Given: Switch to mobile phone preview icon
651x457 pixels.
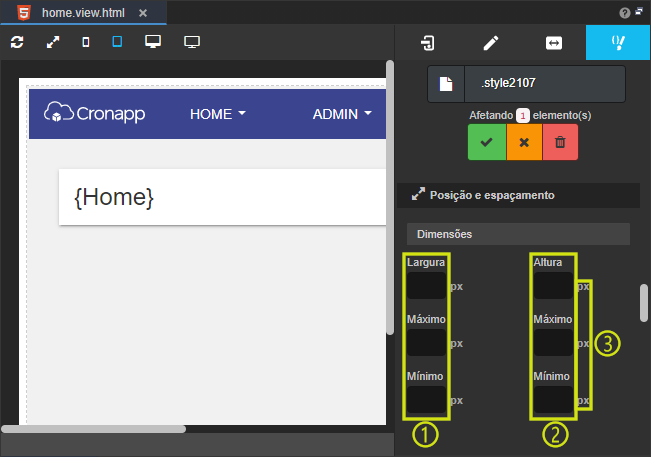Looking at the screenshot, I should click(x=86, y=42).
